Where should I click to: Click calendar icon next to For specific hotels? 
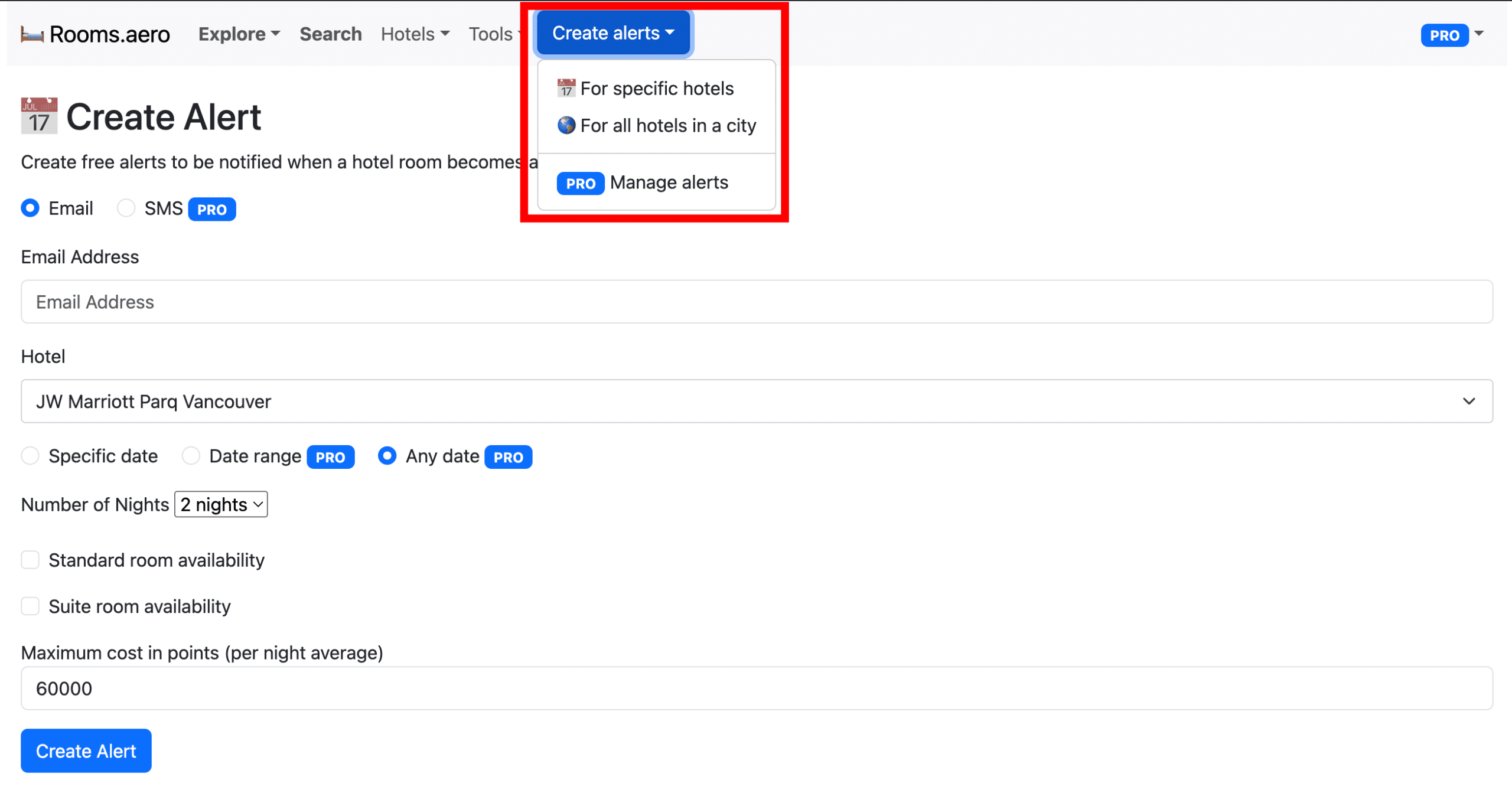(x=566, y=89)
